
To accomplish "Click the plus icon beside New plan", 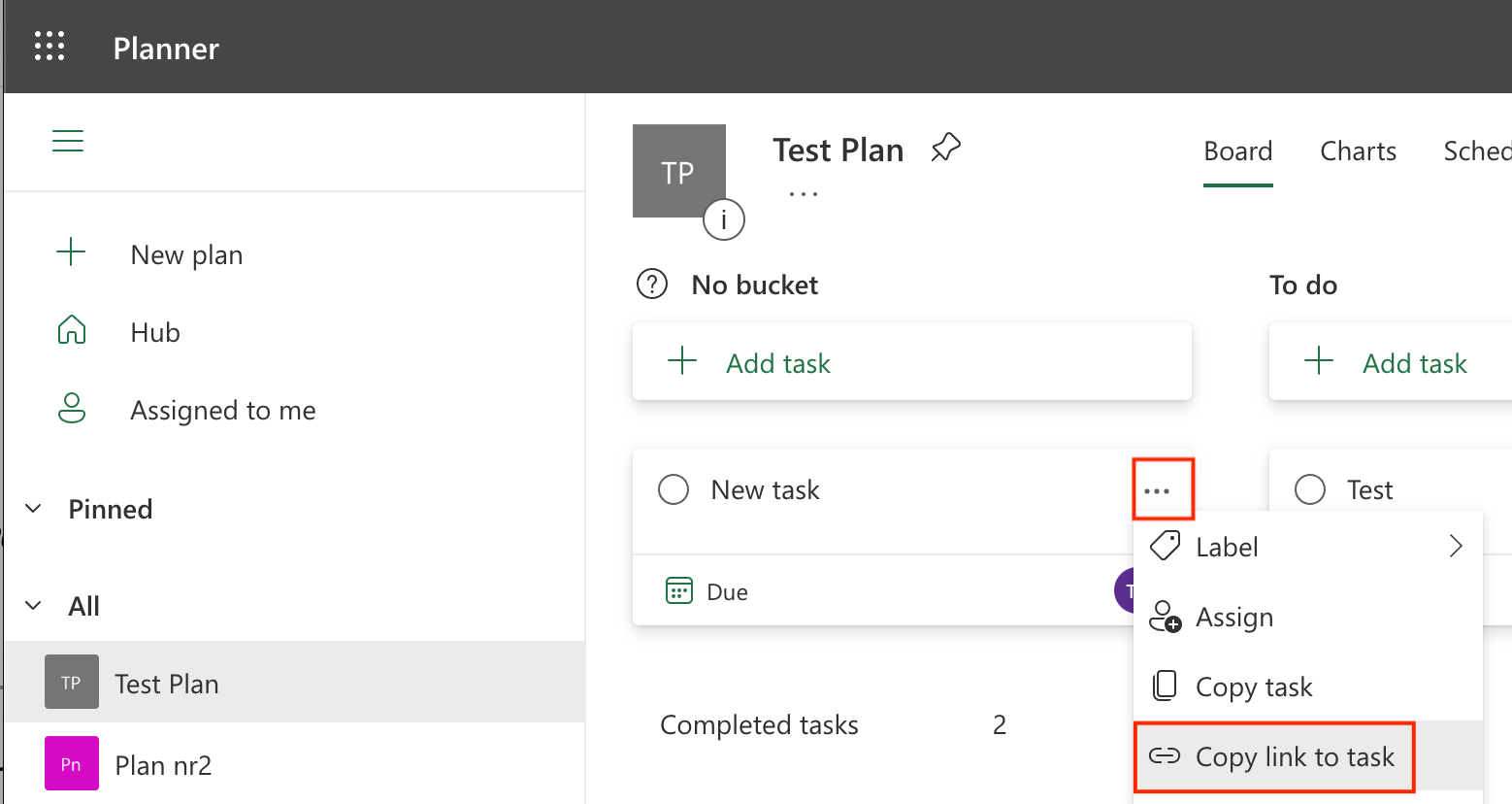I will (x=71, y=253).
